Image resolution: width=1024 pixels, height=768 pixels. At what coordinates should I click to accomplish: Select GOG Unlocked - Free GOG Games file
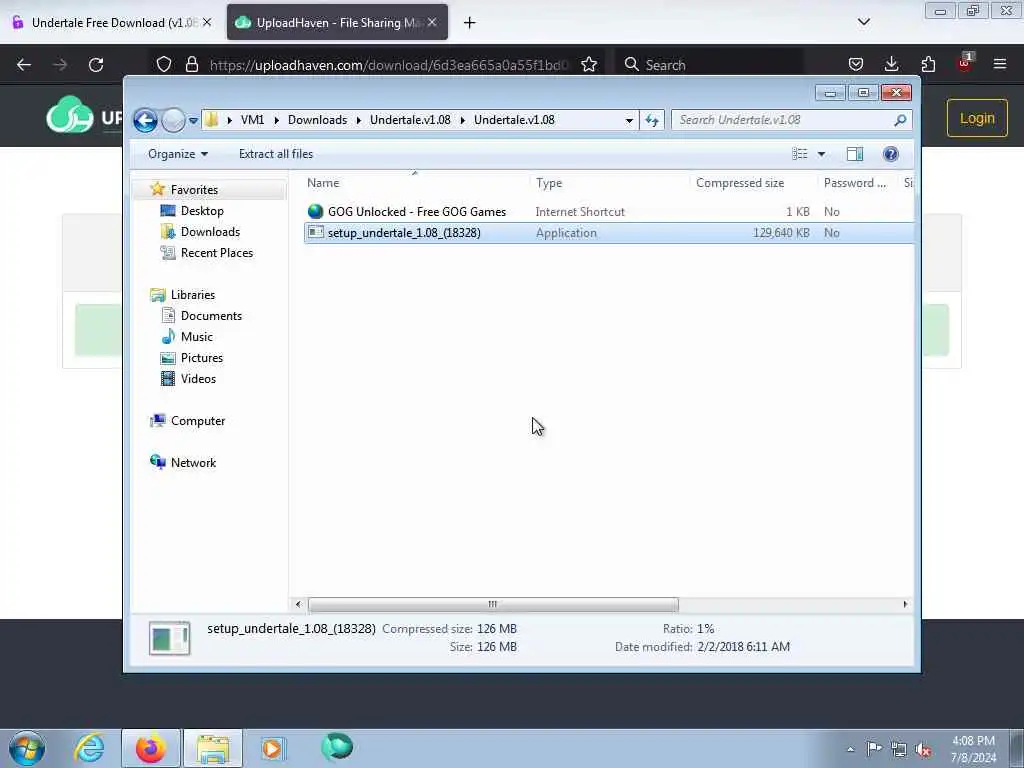tap(417, 212)
